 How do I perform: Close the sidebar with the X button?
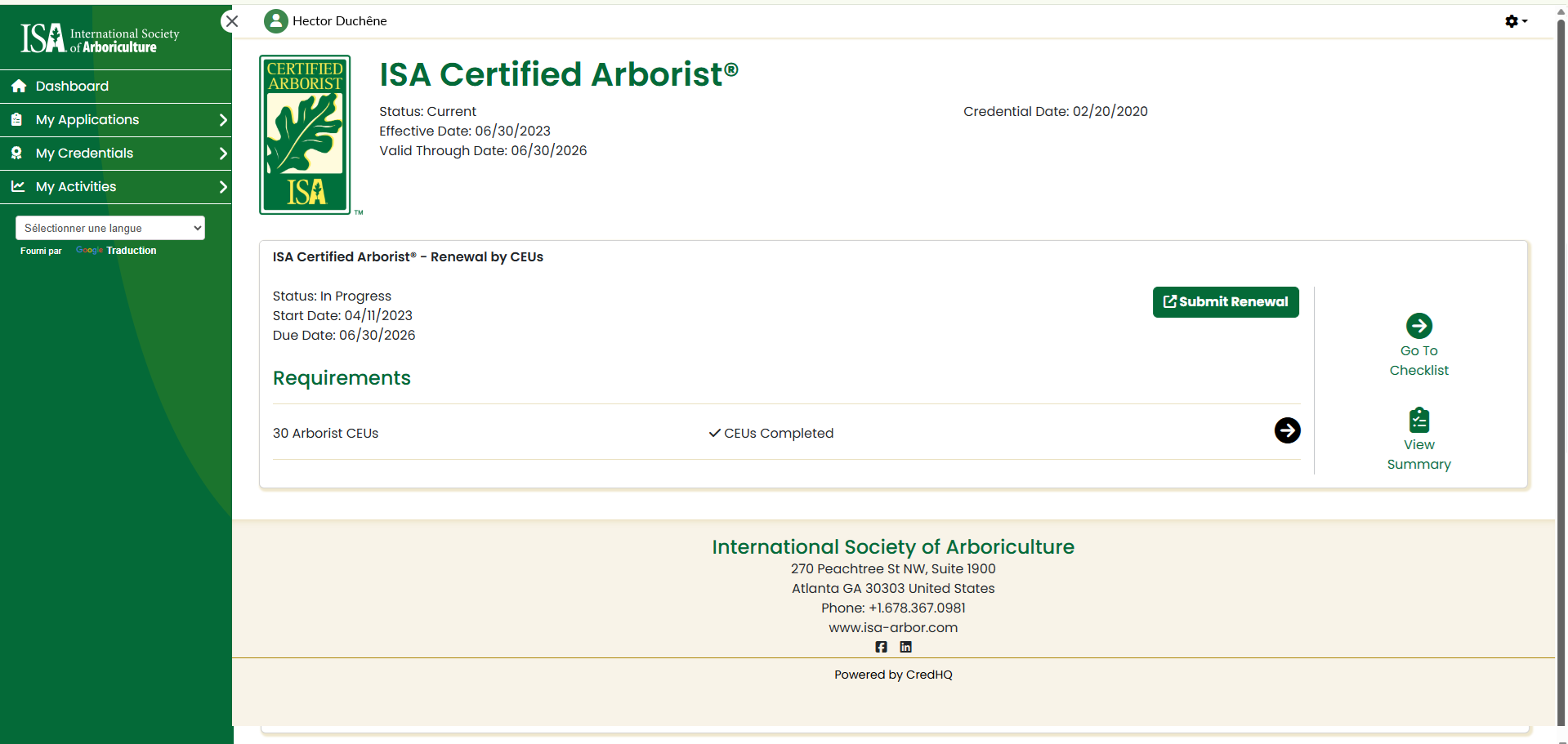pyautogui.click(x=232, y=21)
